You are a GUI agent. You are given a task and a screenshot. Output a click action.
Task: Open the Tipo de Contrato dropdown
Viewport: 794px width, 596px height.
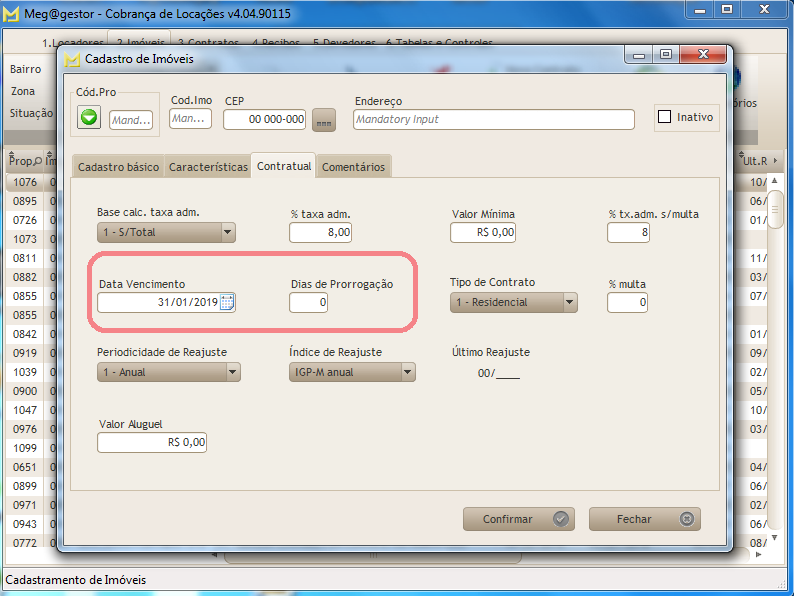(x=570, y=302)
